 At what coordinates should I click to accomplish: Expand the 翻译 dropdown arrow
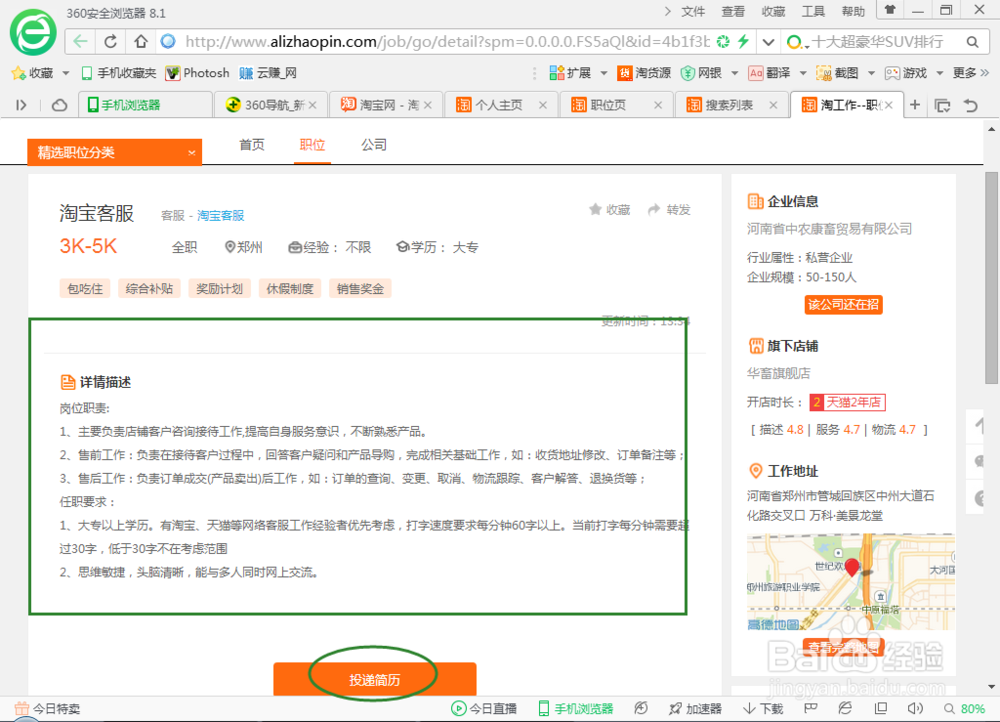tap(803, 73)
